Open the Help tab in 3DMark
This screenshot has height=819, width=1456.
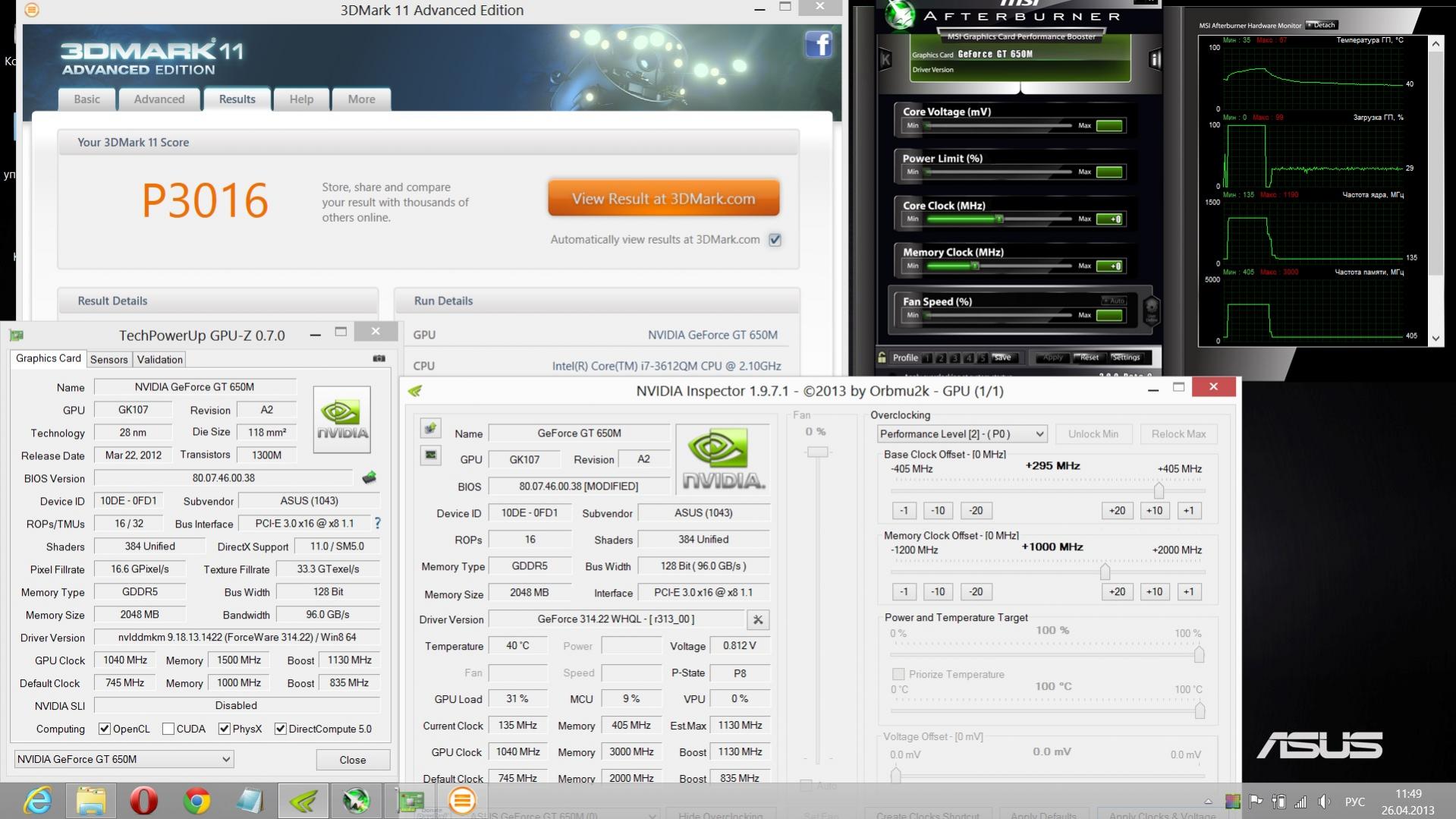click(301, 99)
